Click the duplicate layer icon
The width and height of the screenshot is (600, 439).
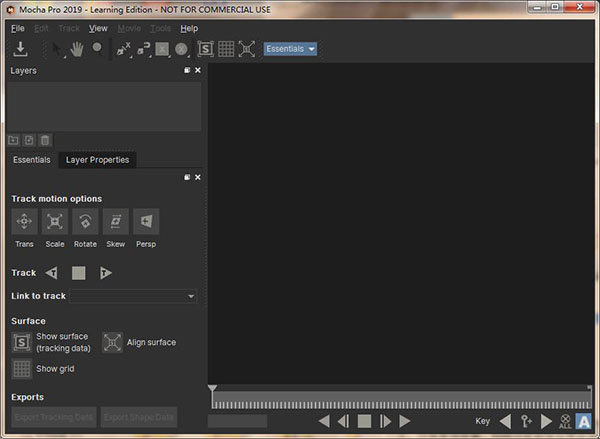coord(29,140)
